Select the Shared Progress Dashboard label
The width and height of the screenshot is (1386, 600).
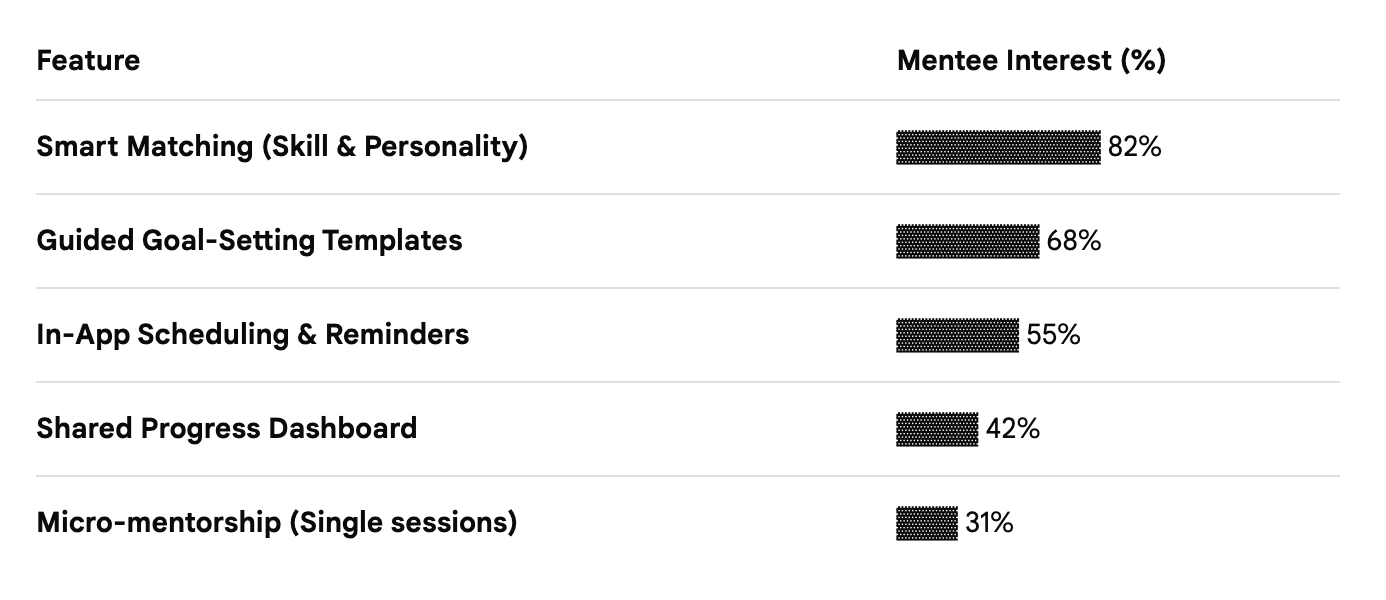coord(226,429)
